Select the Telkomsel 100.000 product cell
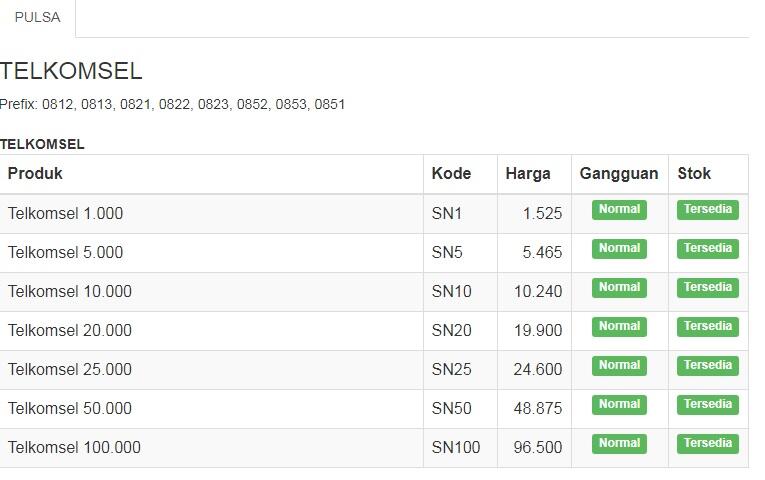Image resolution: width=765 pixels, height=480 pixels. coord(212,448)
